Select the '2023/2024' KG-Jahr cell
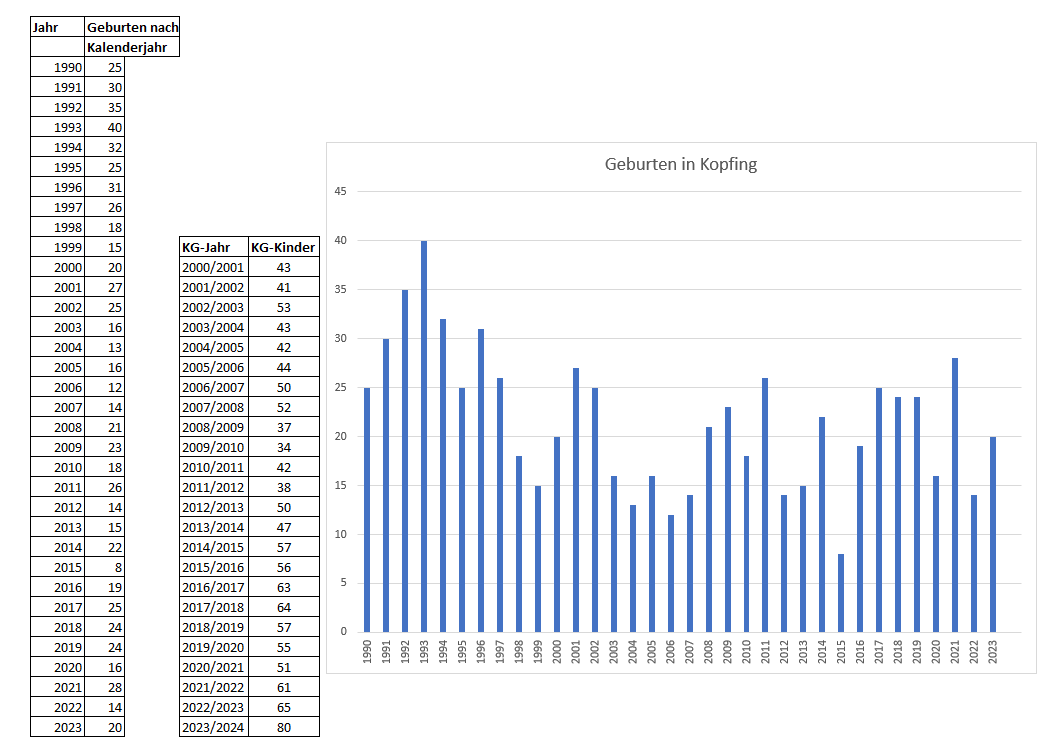This screenshot has width=1054, height=751. click(213, 727)
